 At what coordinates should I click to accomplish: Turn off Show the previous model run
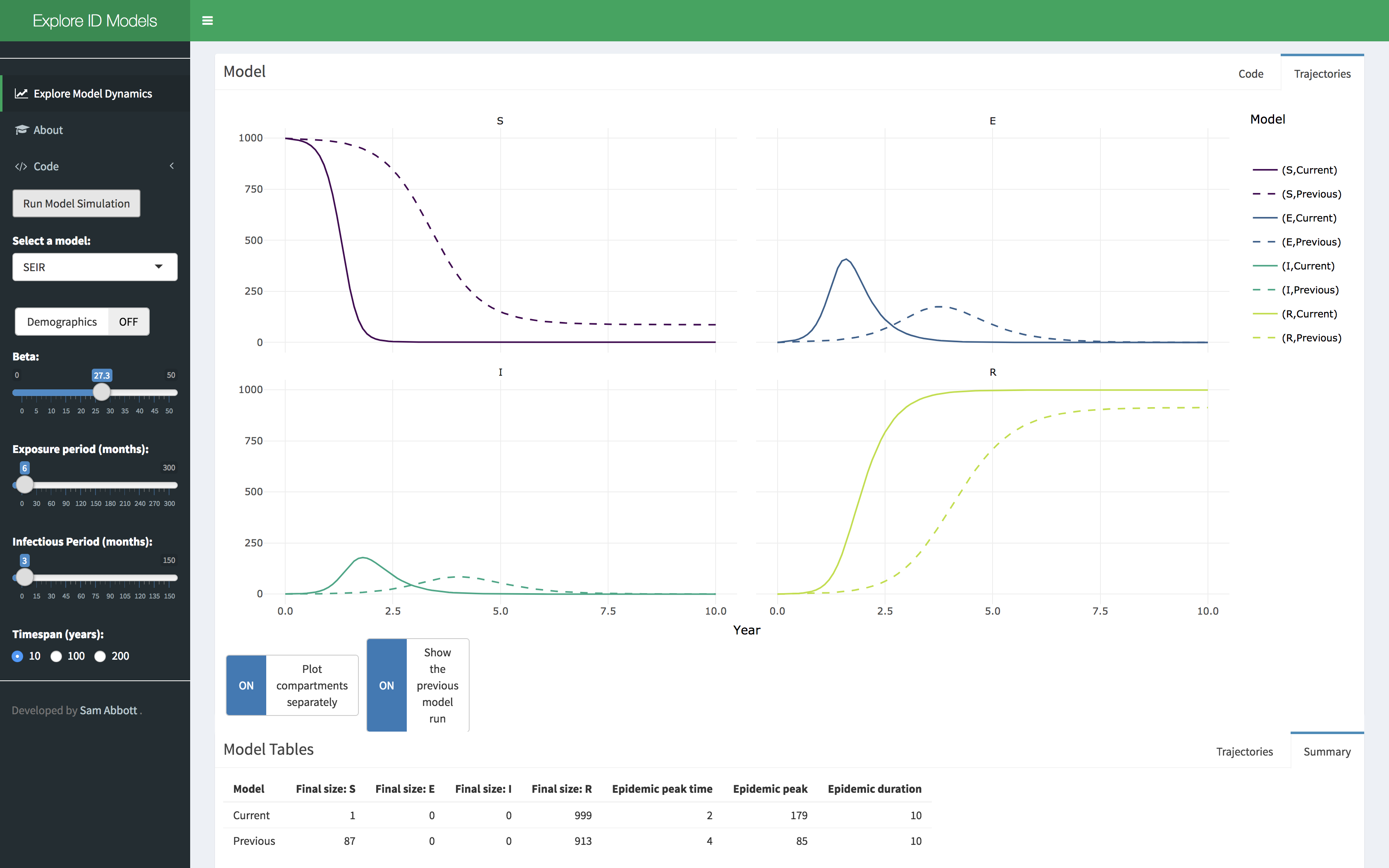point(386,685)
